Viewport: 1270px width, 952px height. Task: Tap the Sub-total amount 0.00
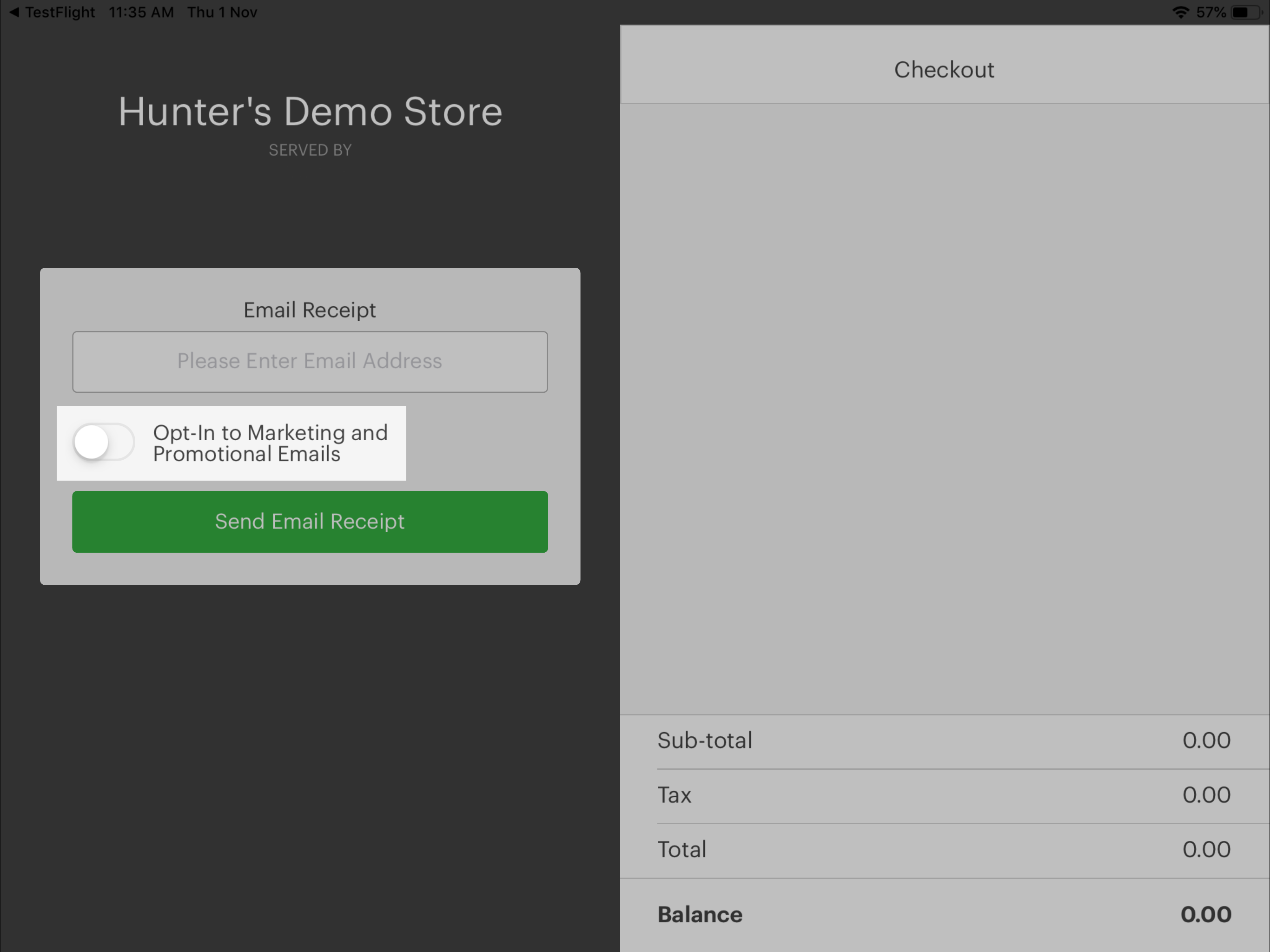(1206, 740)
